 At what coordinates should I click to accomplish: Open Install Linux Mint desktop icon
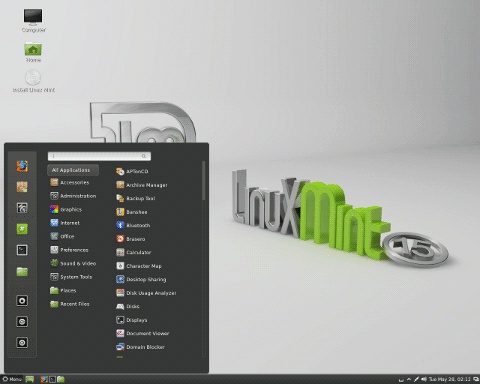pos(33,81)
